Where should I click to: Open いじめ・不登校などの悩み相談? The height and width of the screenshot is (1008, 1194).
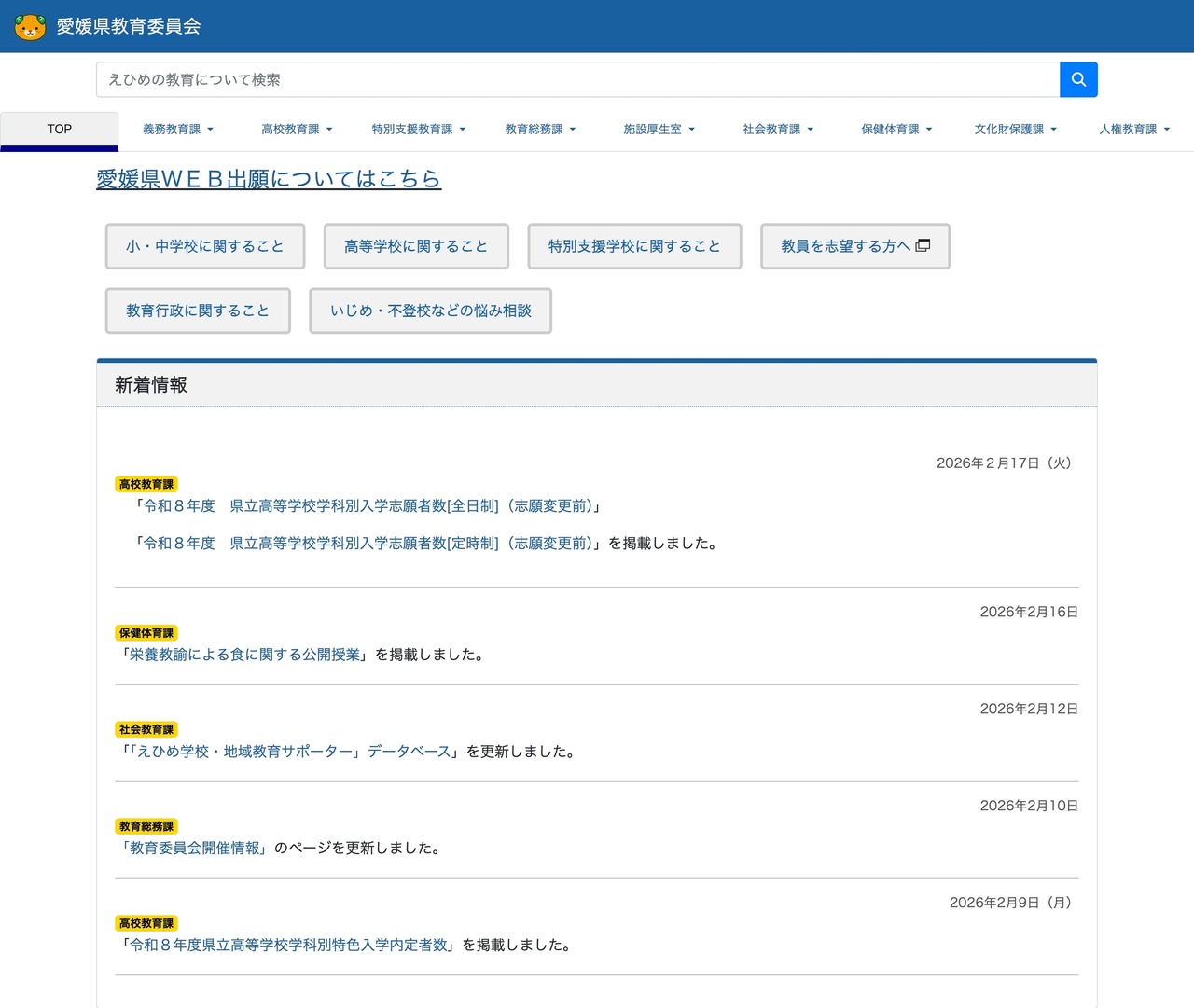pos(429,311)
